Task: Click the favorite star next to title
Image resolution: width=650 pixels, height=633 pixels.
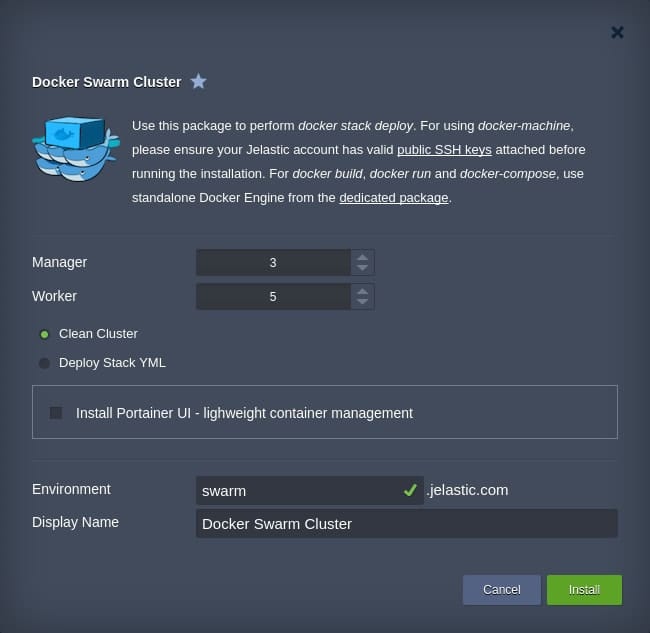Action: [199, 81]
